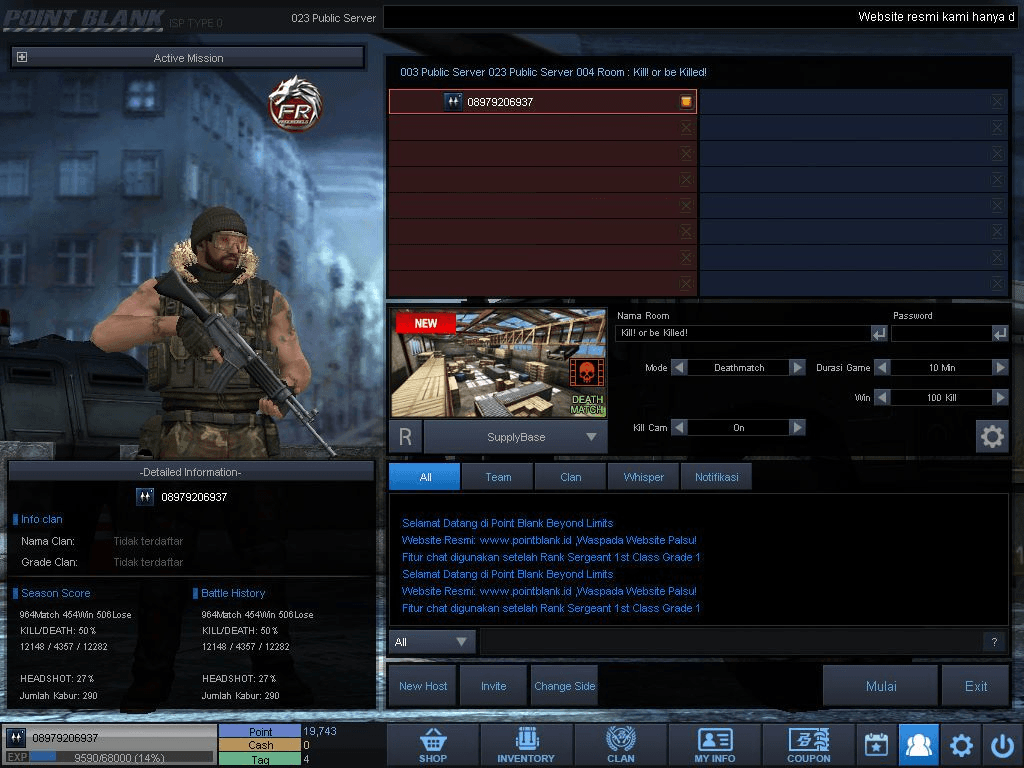Open the SHOP menu icon
The width and height of the screenshot is (1024, 768).
(433, 745)
